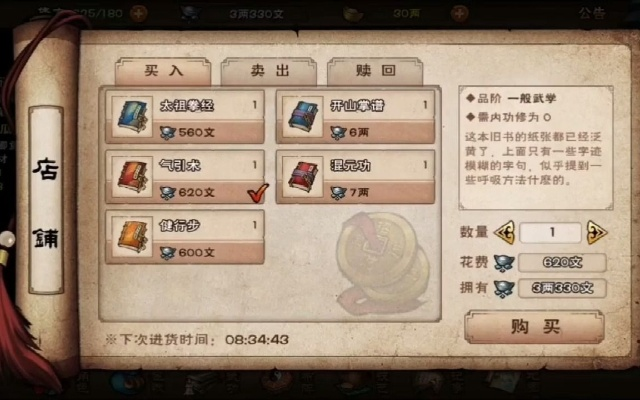The width and height of the screenshot is (640, 400).
Task: Click the silver currency icon beside 花费
Action: [504, 263]
